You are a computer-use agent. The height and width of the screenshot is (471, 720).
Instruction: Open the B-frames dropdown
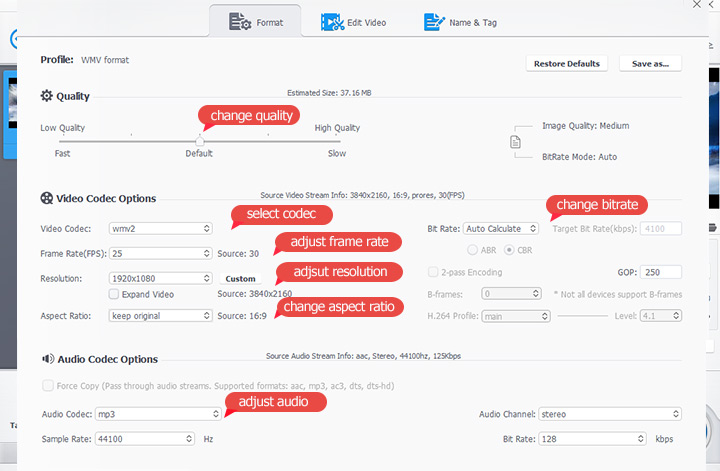512,293
